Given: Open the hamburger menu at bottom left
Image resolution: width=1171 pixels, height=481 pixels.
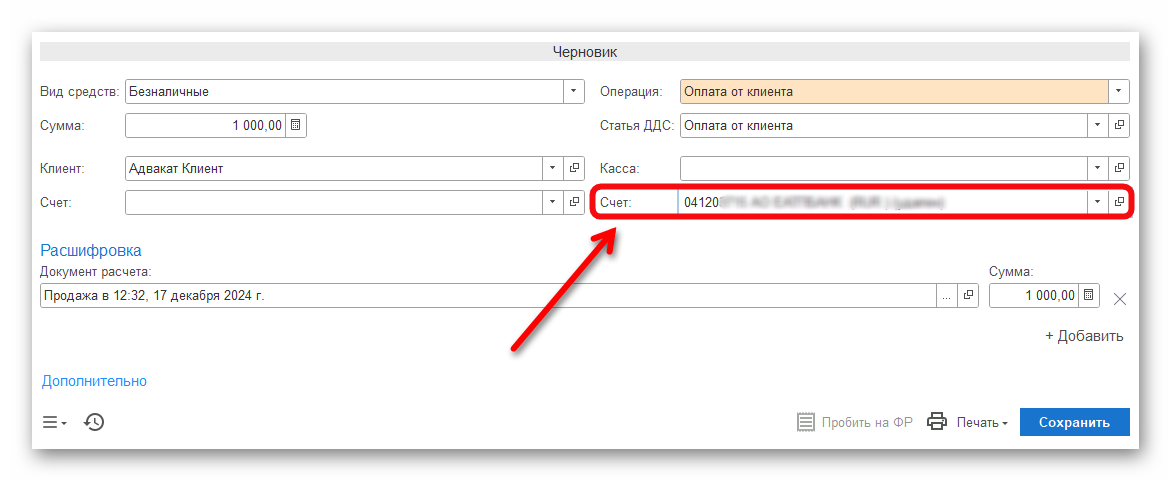Looking at the screenshot, I should point(54,422).
